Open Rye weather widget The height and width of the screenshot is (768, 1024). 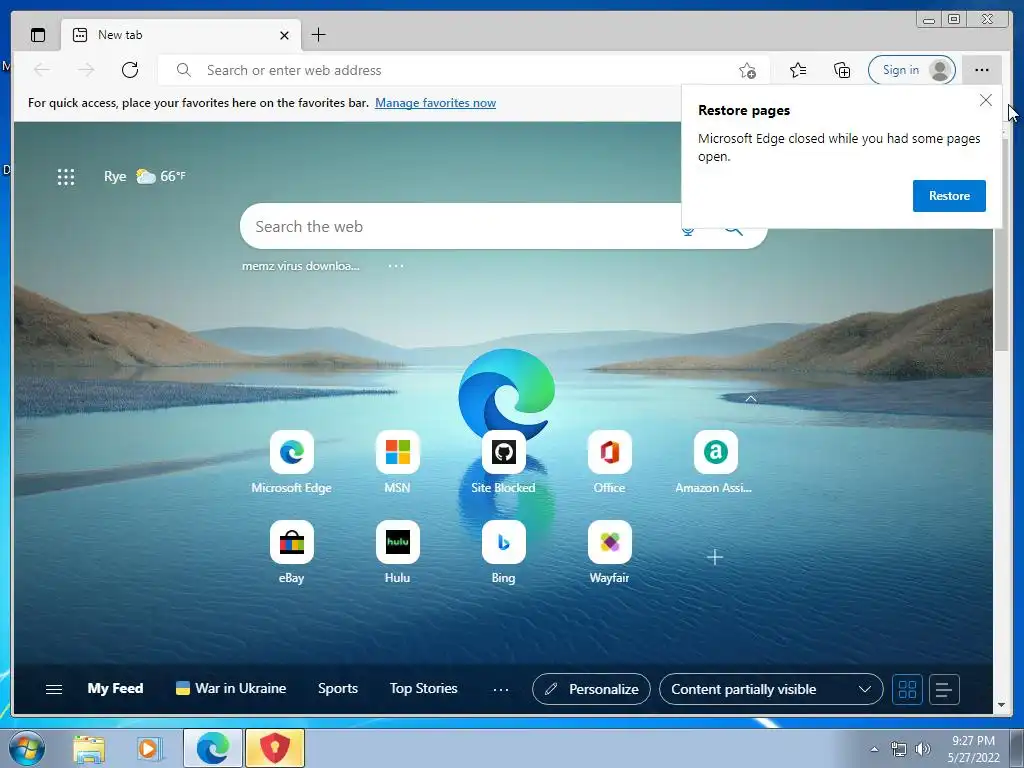click(x=144, y=176)
